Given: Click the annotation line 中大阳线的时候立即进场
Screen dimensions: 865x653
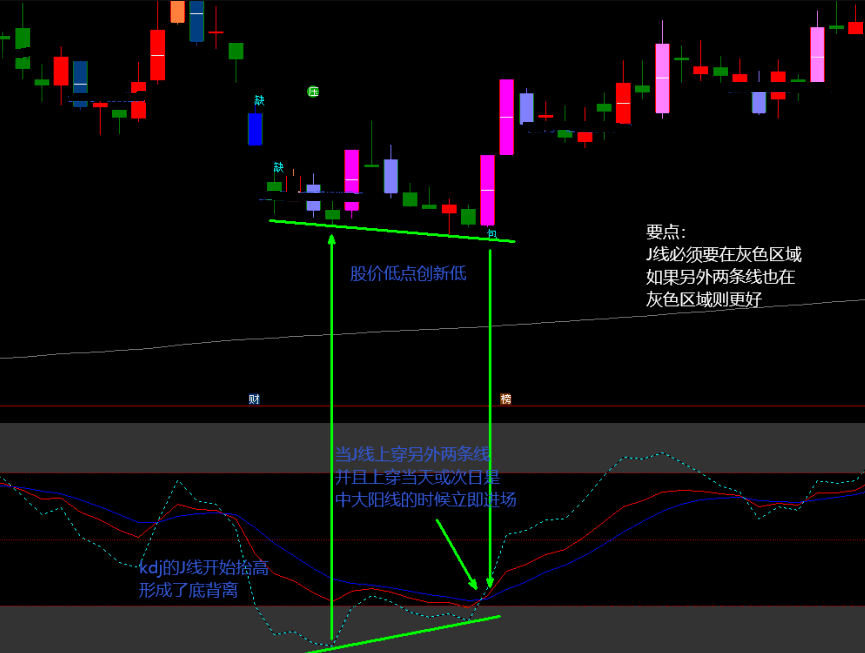Looking at the screenshot, I should 426,499.
